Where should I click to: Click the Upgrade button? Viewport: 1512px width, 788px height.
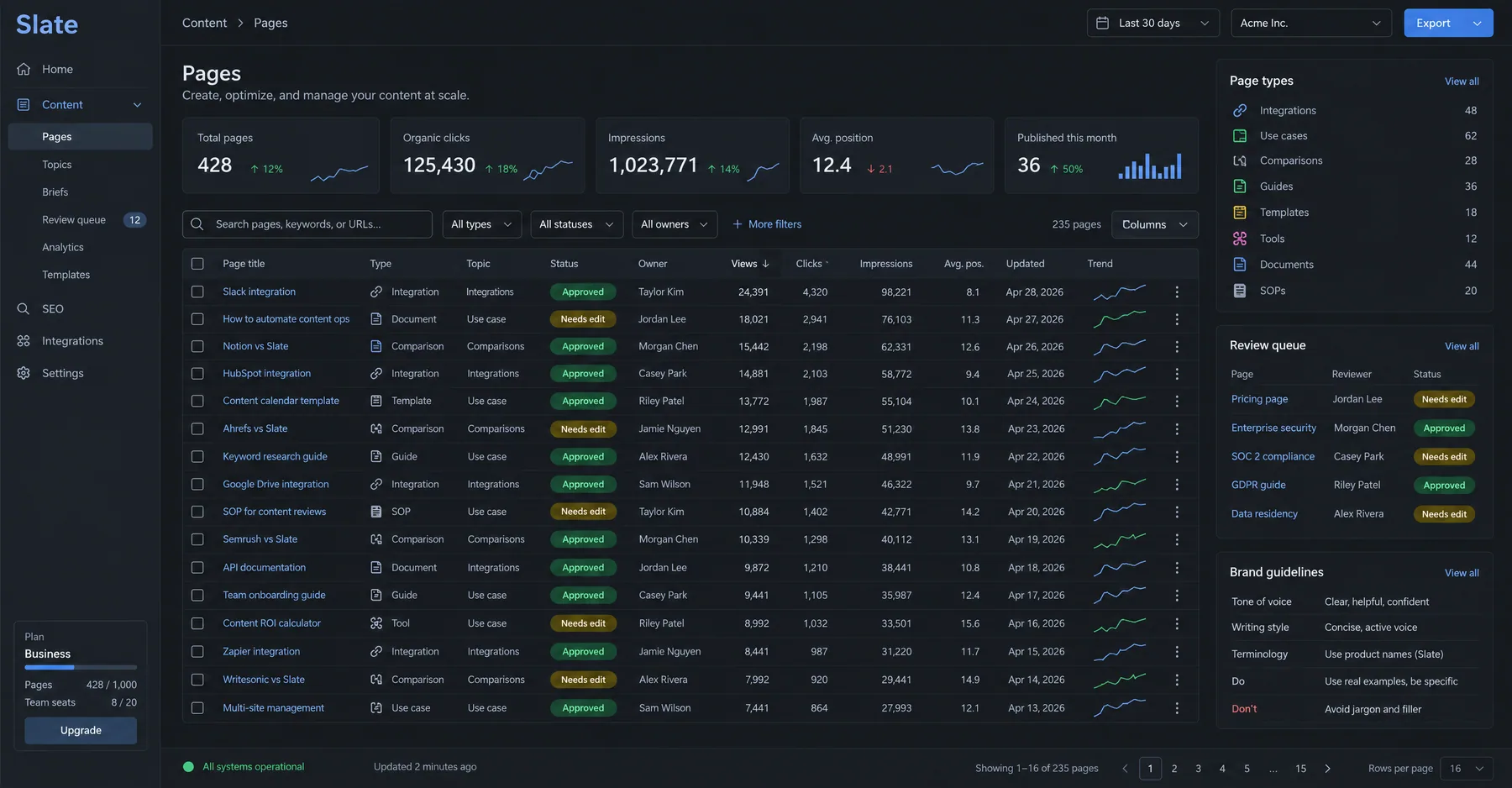81,731
